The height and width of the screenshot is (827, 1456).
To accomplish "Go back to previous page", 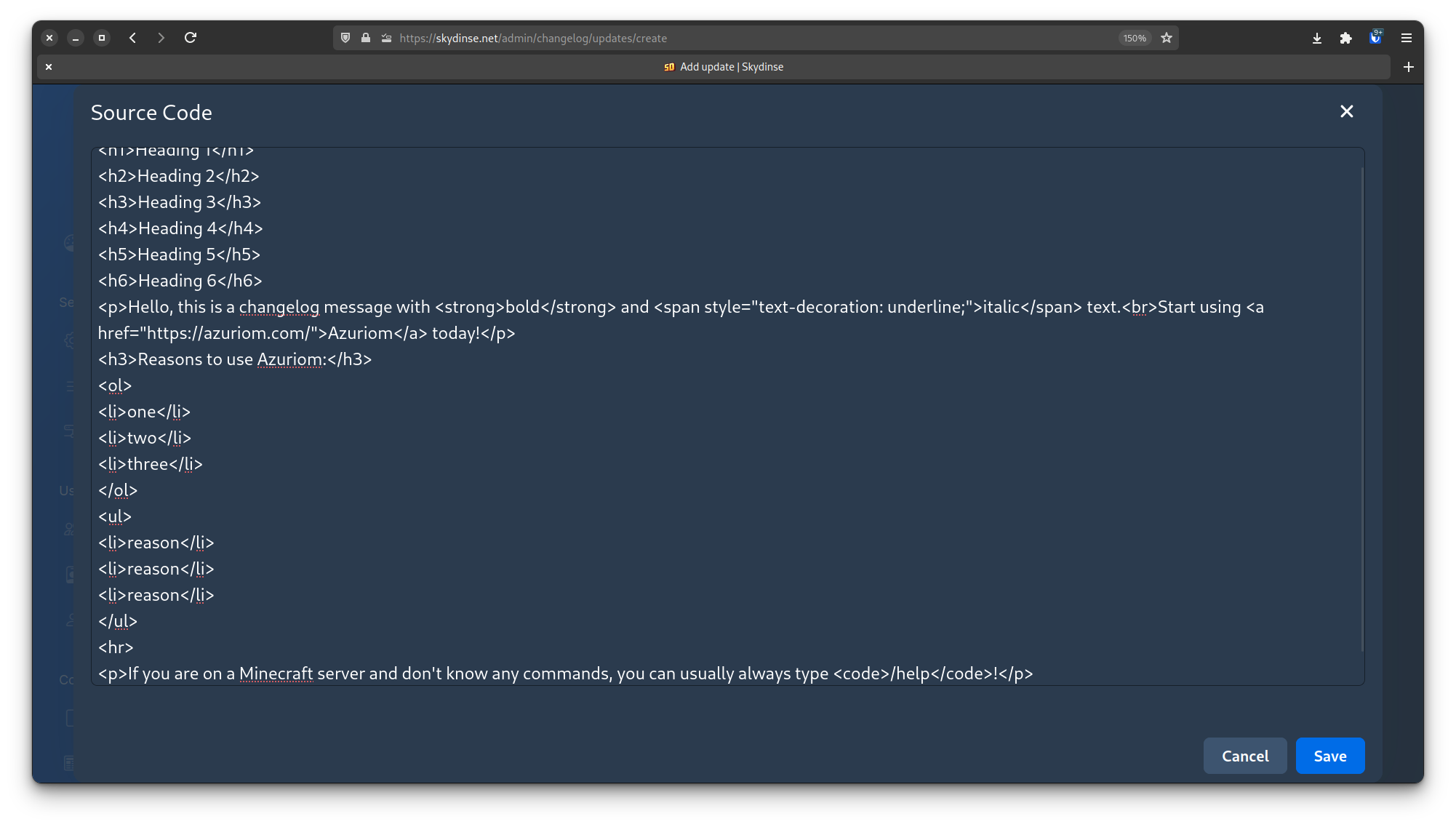I will coord(132,38).
